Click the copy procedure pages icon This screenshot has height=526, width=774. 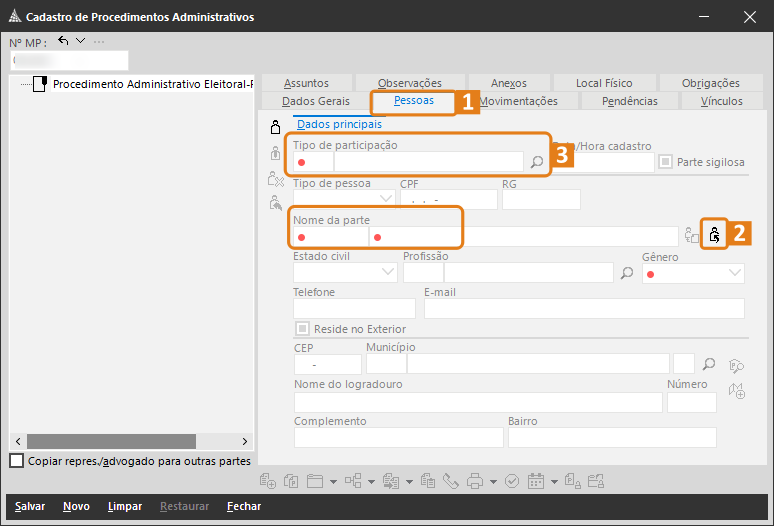point(291,481)
